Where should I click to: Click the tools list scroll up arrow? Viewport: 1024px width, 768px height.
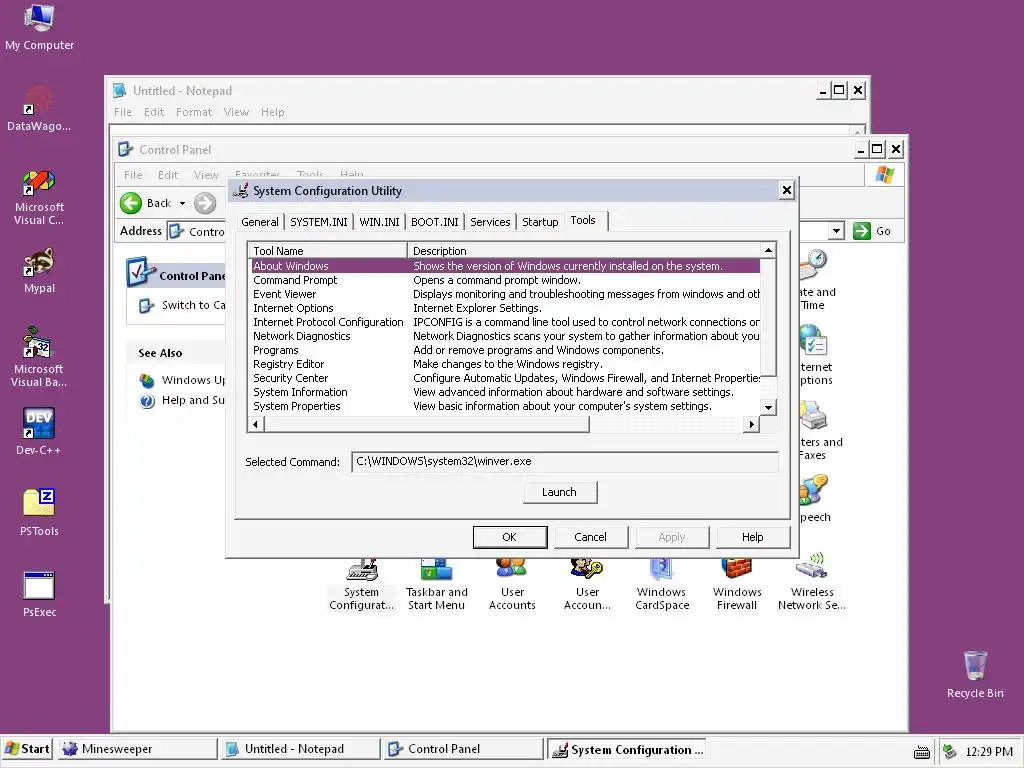[x=769, y=251]
